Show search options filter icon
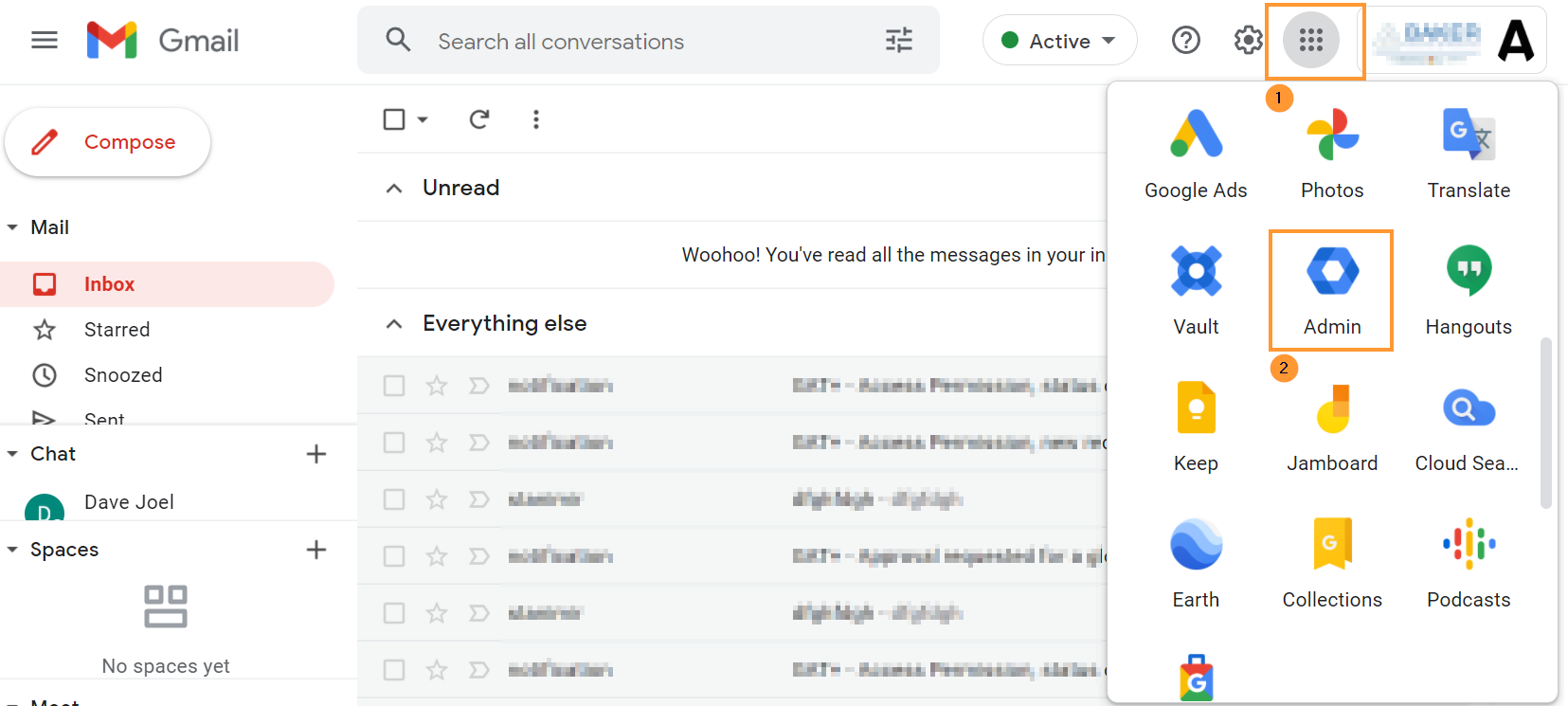Image resolution: width=1568 pixels, height=706 pixels. point(898,40)
